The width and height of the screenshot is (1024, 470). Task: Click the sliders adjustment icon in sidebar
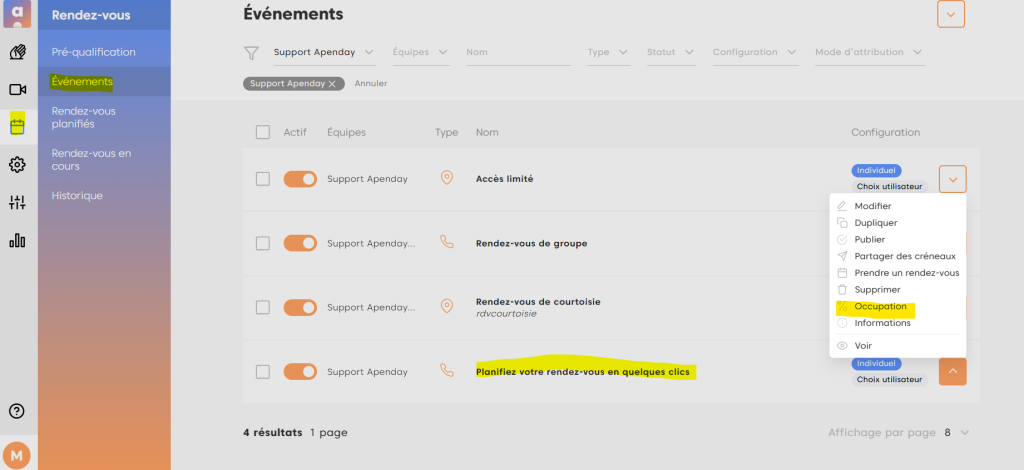(x=17, y=203)
